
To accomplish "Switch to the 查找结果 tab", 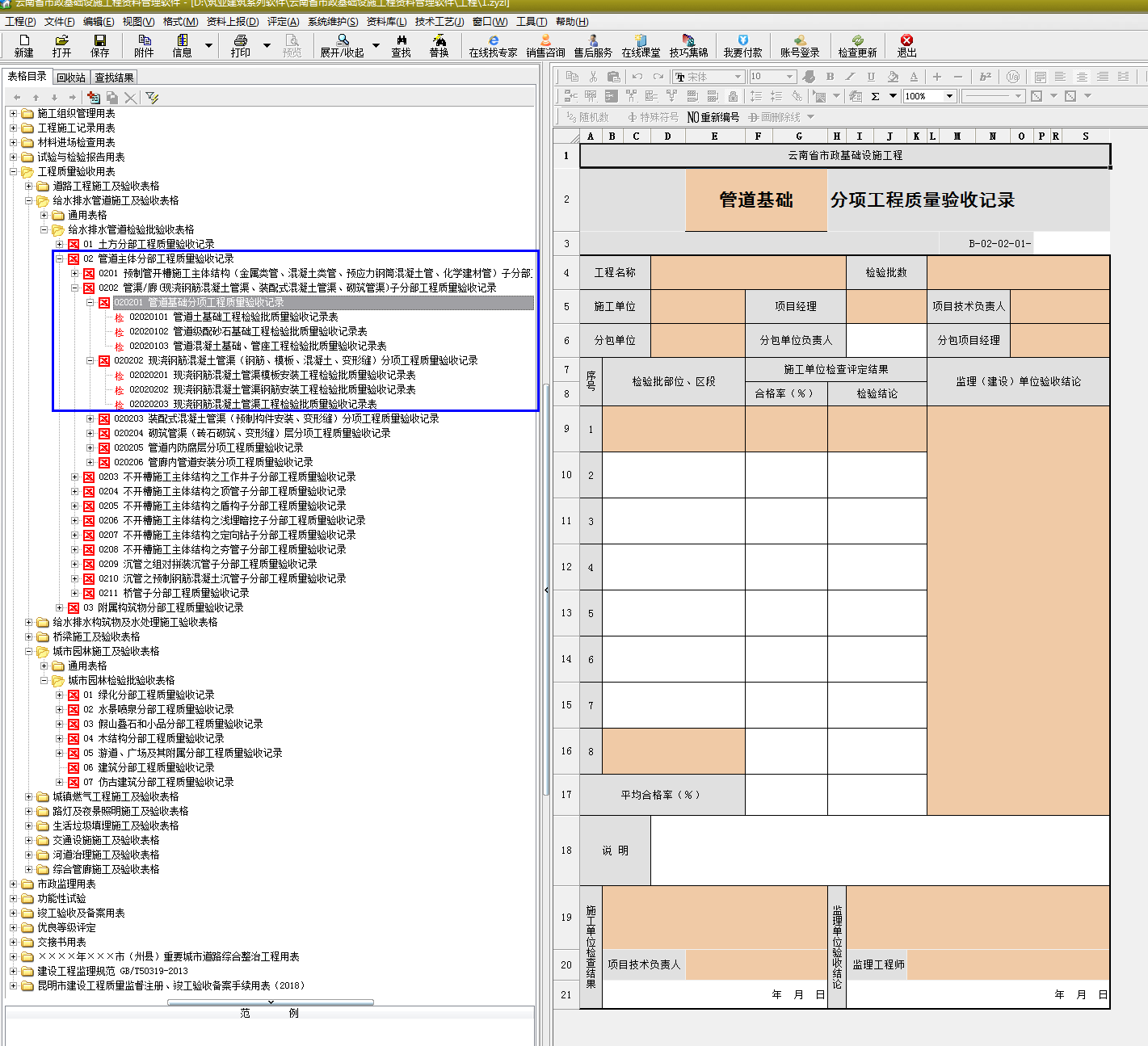I will tap(114, 78).
